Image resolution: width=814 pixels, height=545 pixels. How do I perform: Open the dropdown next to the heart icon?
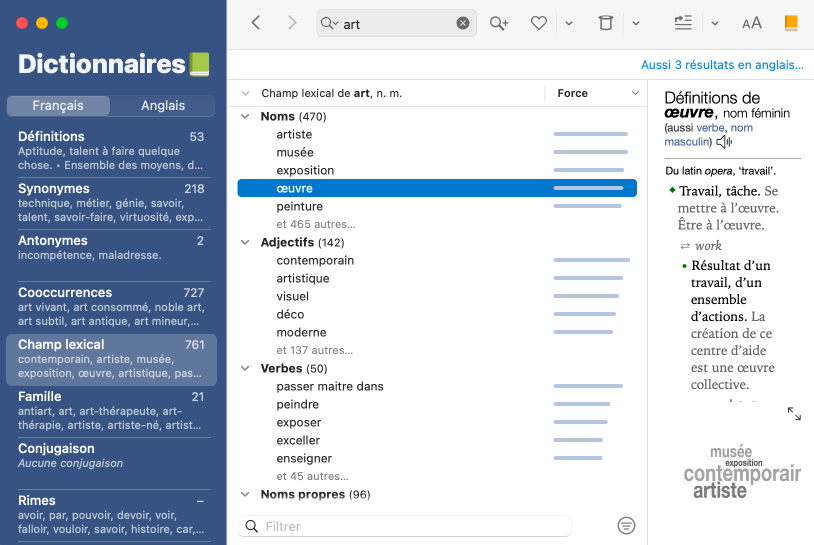point(568,24)
